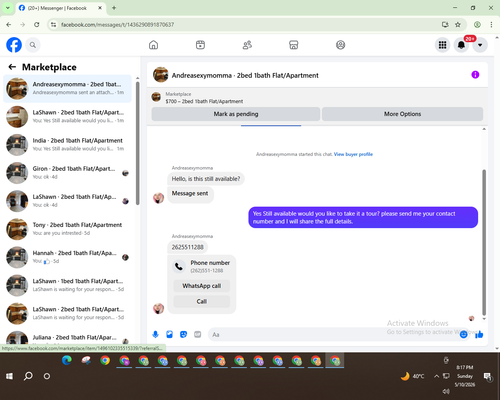Open the Facebook menu grid icon
This screenshot has height=400, width=500.
point(442,45)
